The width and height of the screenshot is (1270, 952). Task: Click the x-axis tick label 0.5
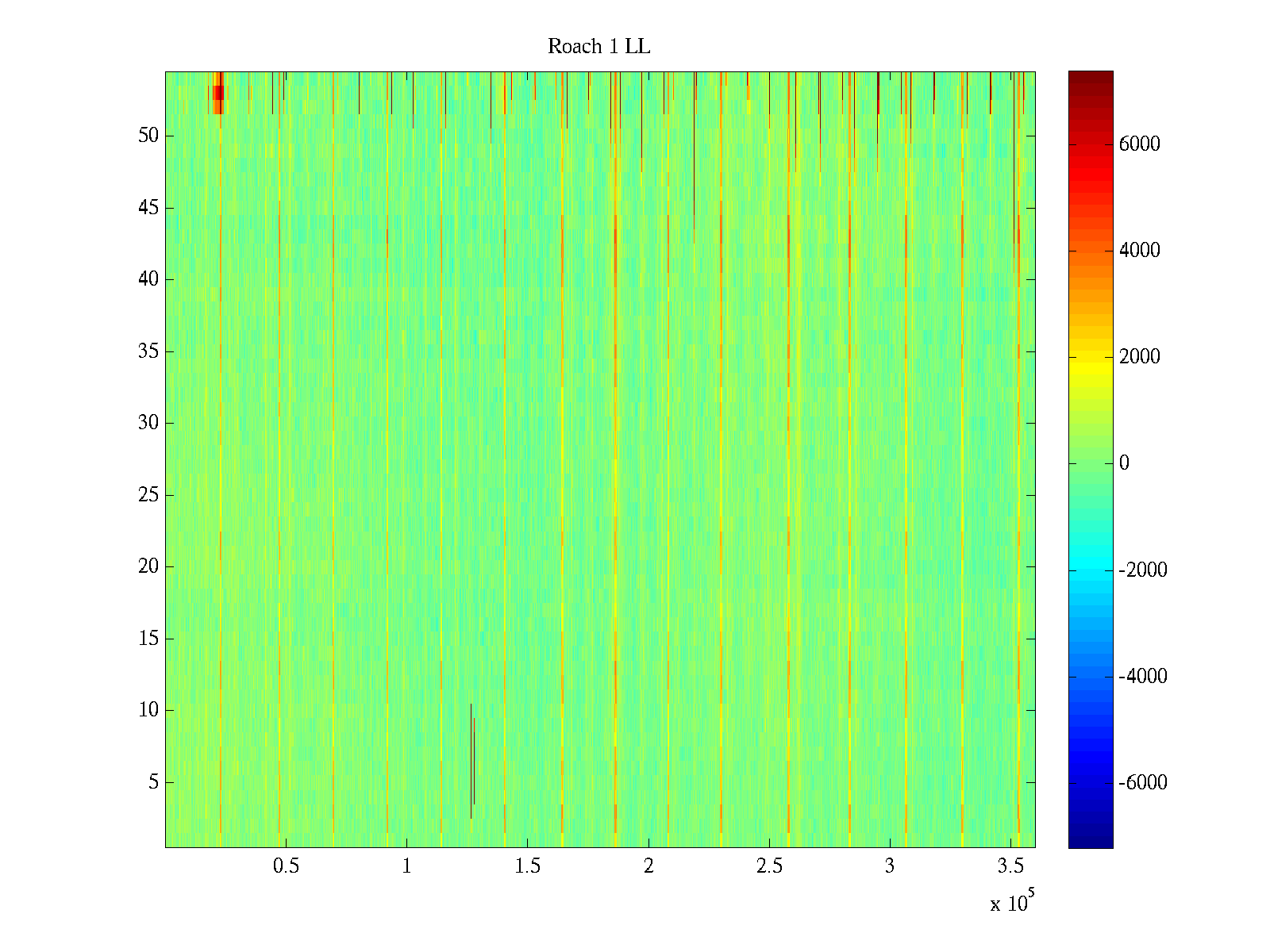point(286,866)
